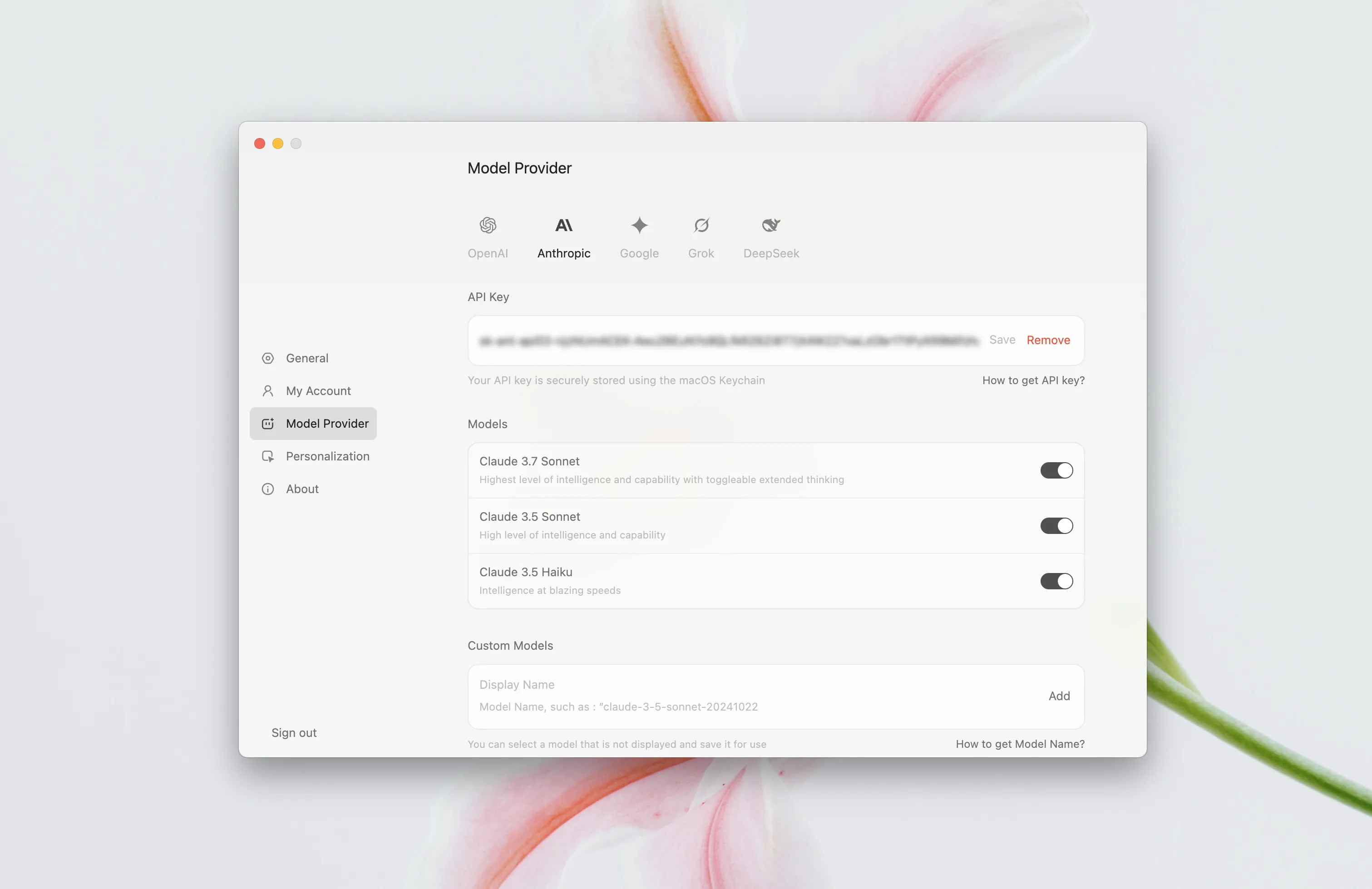The image size is (1372, 889).
Task: Add the custom model
Action: tap(1058, 696)
